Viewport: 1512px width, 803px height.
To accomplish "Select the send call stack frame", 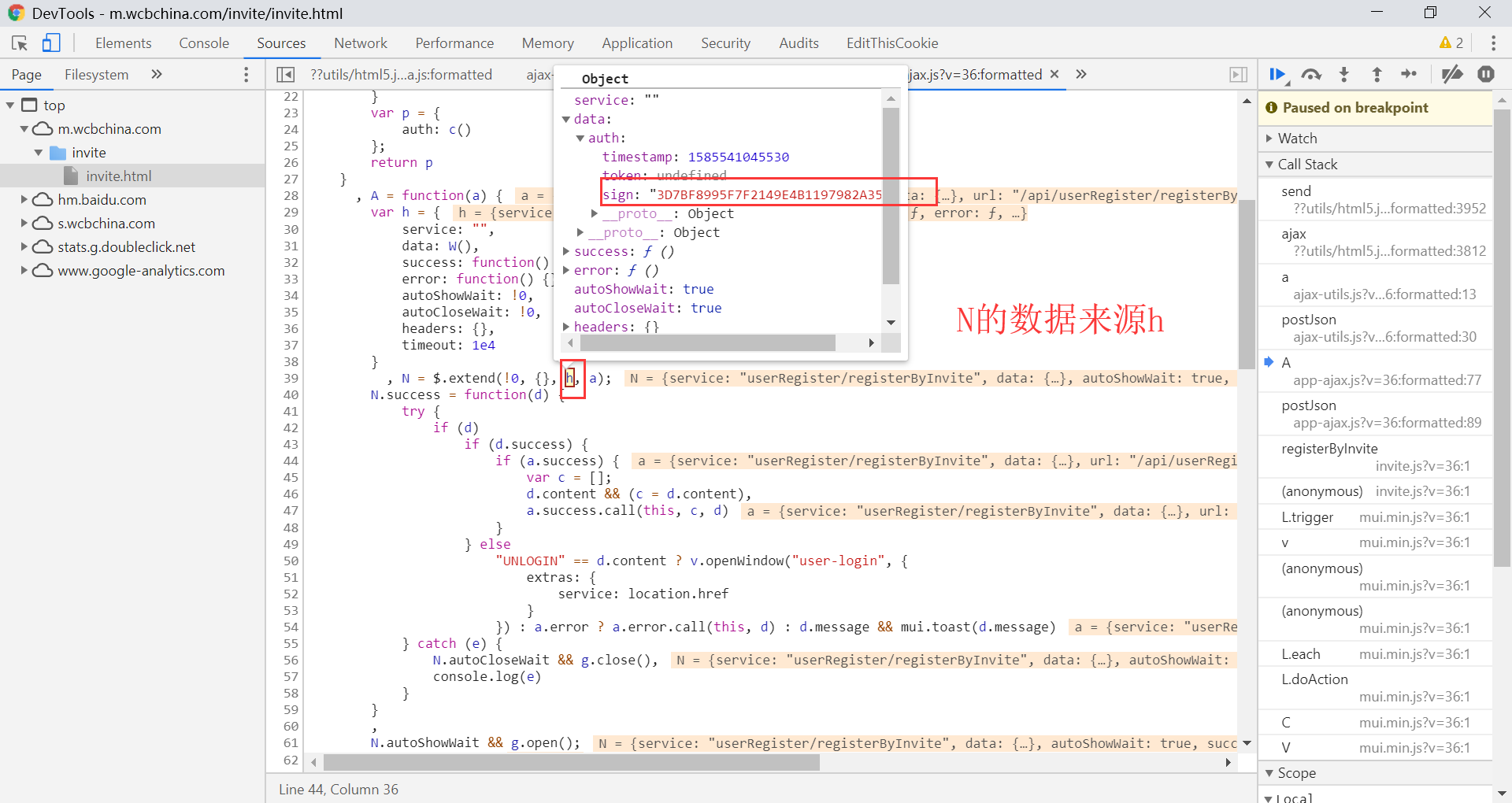I will (1375, 200).
